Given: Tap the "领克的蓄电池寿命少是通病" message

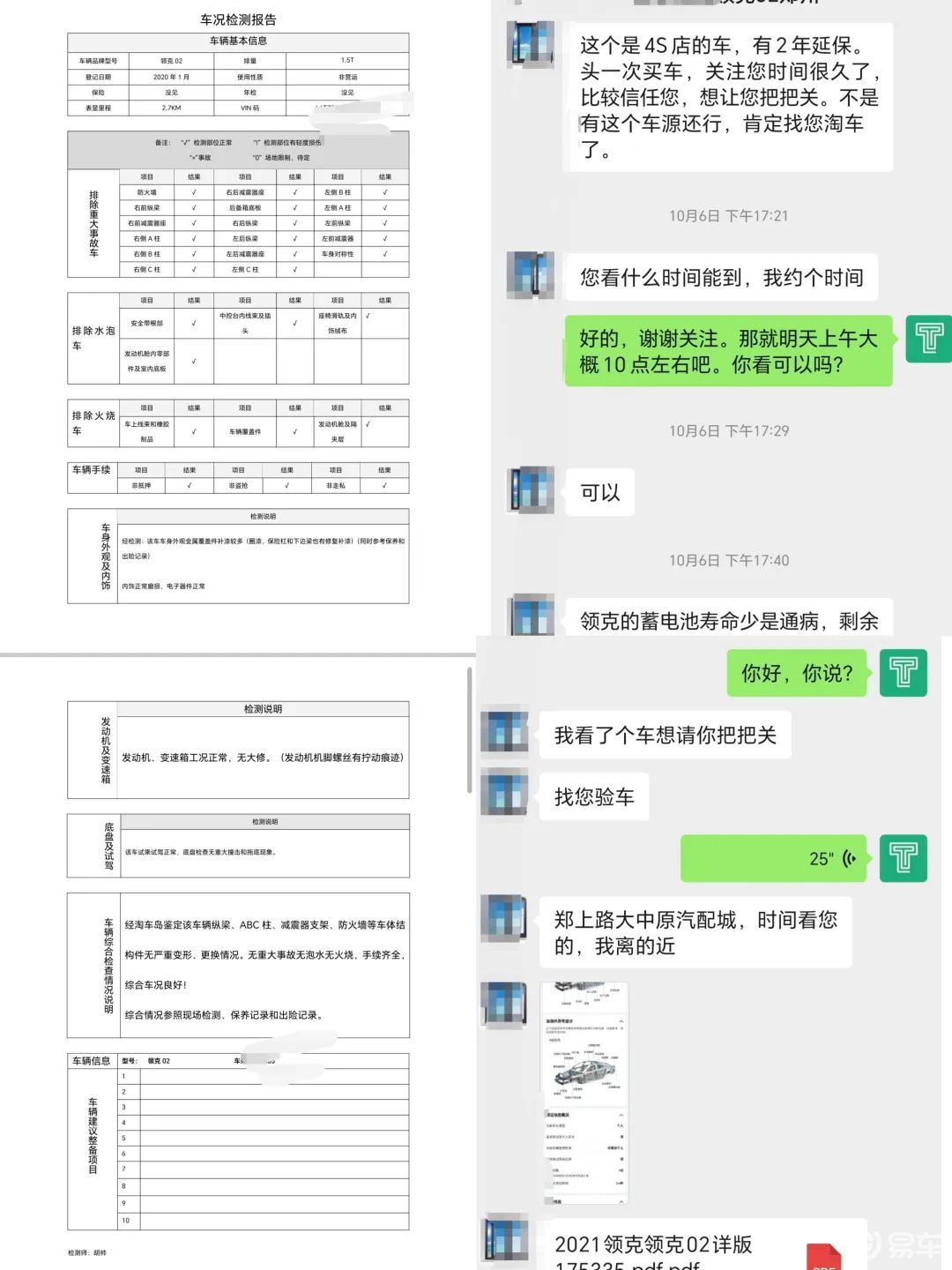Looking at the screenshot, I should [x=728, y=621].
